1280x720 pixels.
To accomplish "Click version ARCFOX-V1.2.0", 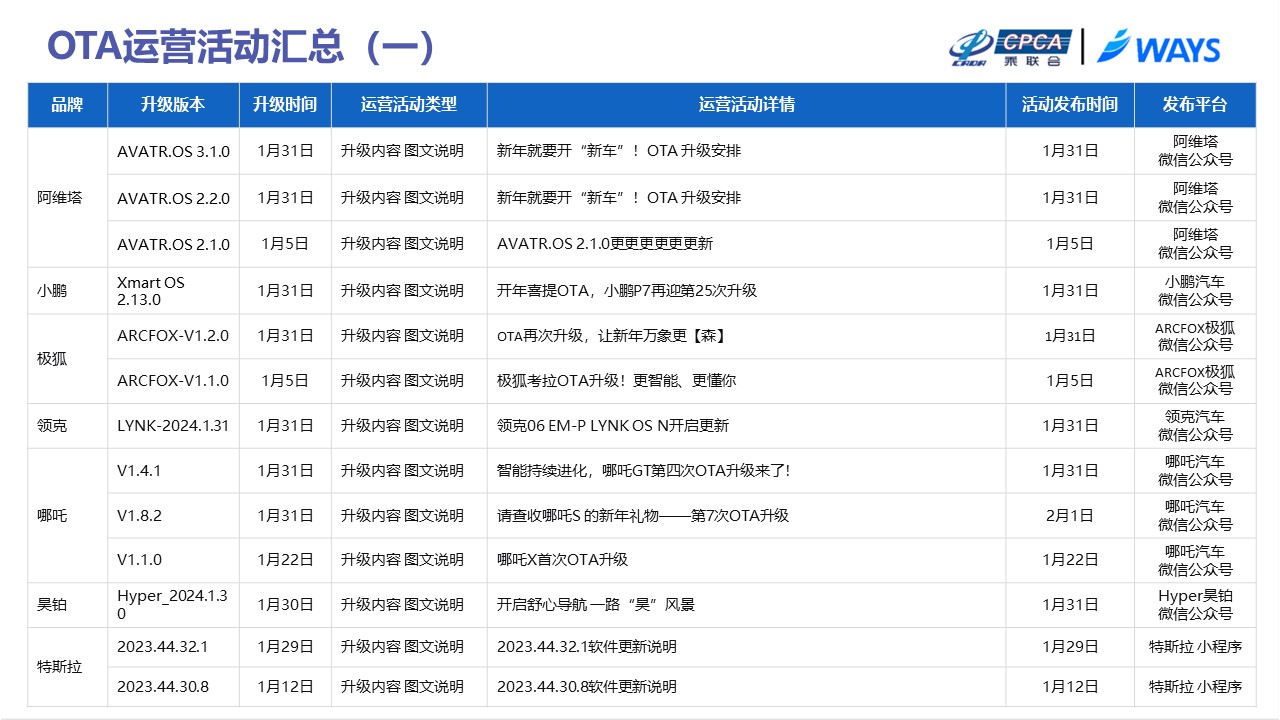I will click(x=172, y=336).
